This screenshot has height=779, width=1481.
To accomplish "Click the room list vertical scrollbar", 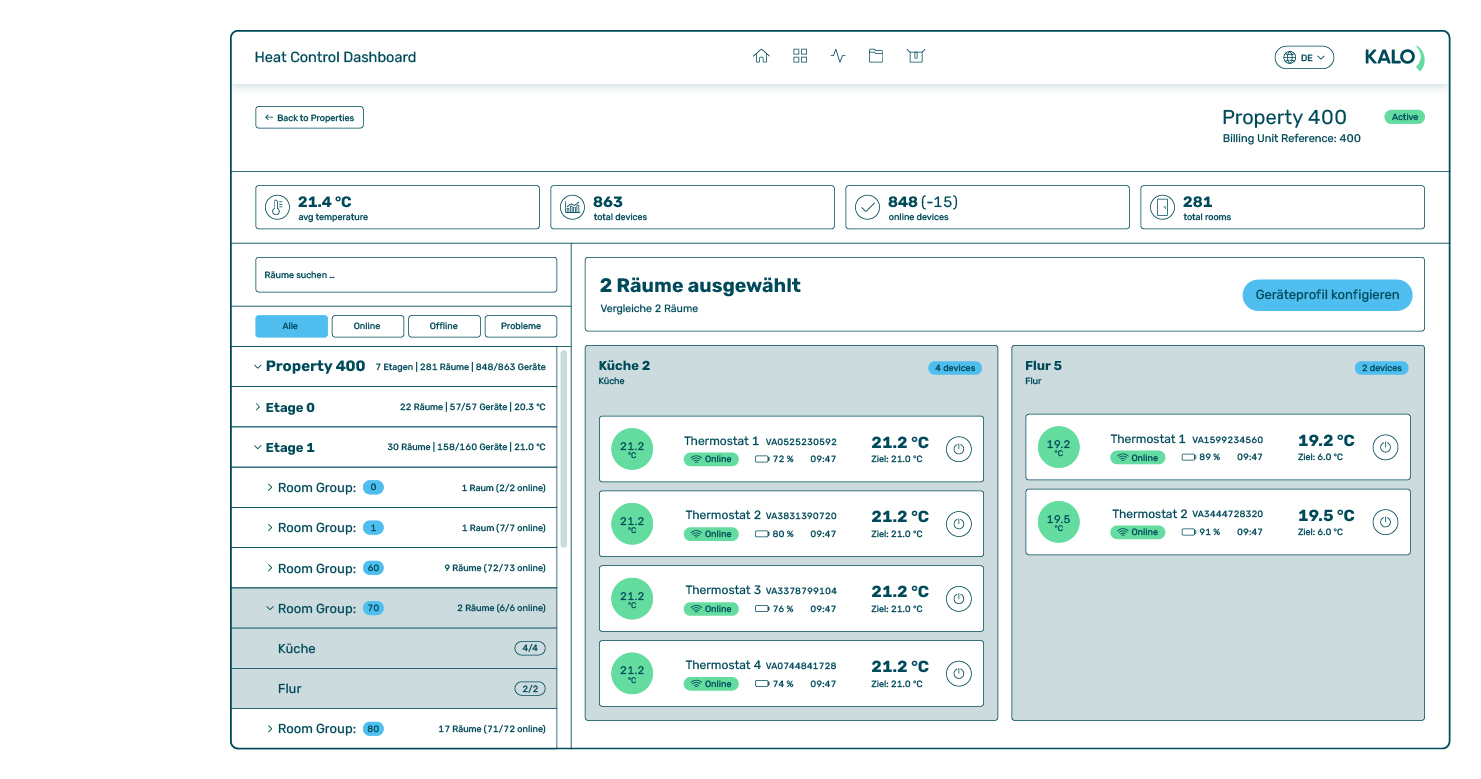I will [x=564, y=448].
